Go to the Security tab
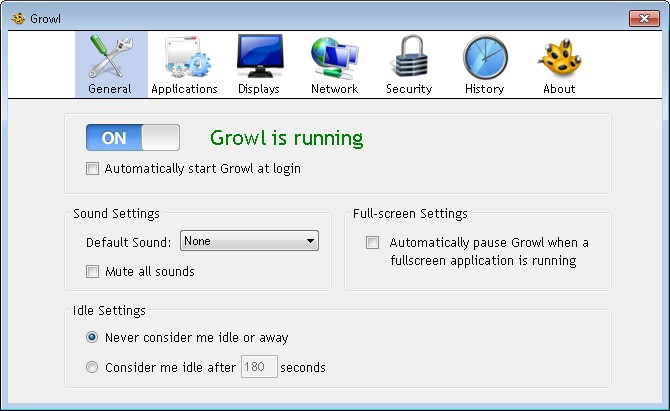Image resolution: width=670 pixels, height=411 pixels. 409,65
